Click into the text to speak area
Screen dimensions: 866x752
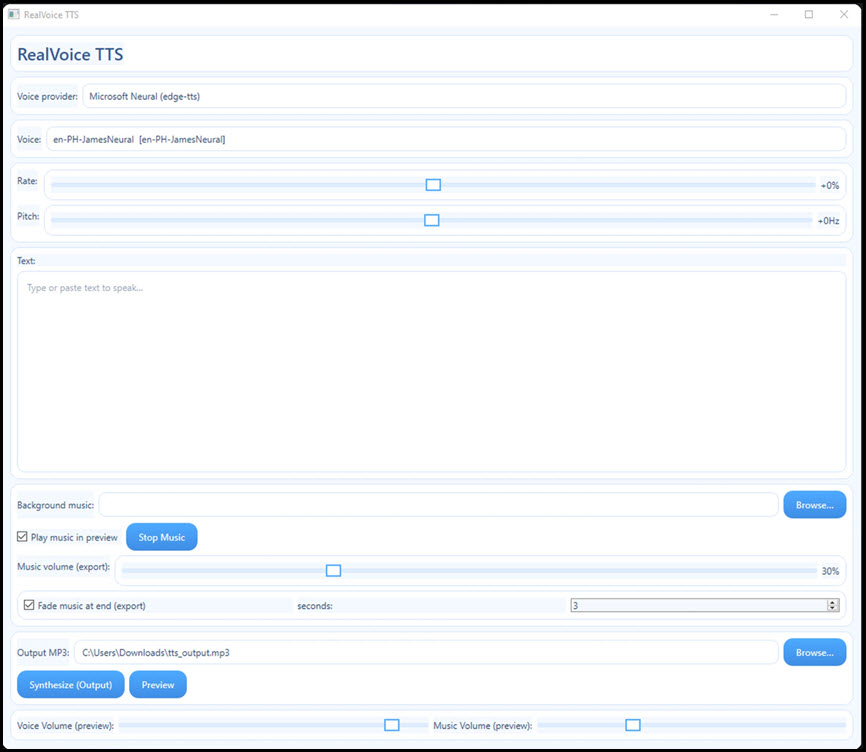(x=431, y=371)
